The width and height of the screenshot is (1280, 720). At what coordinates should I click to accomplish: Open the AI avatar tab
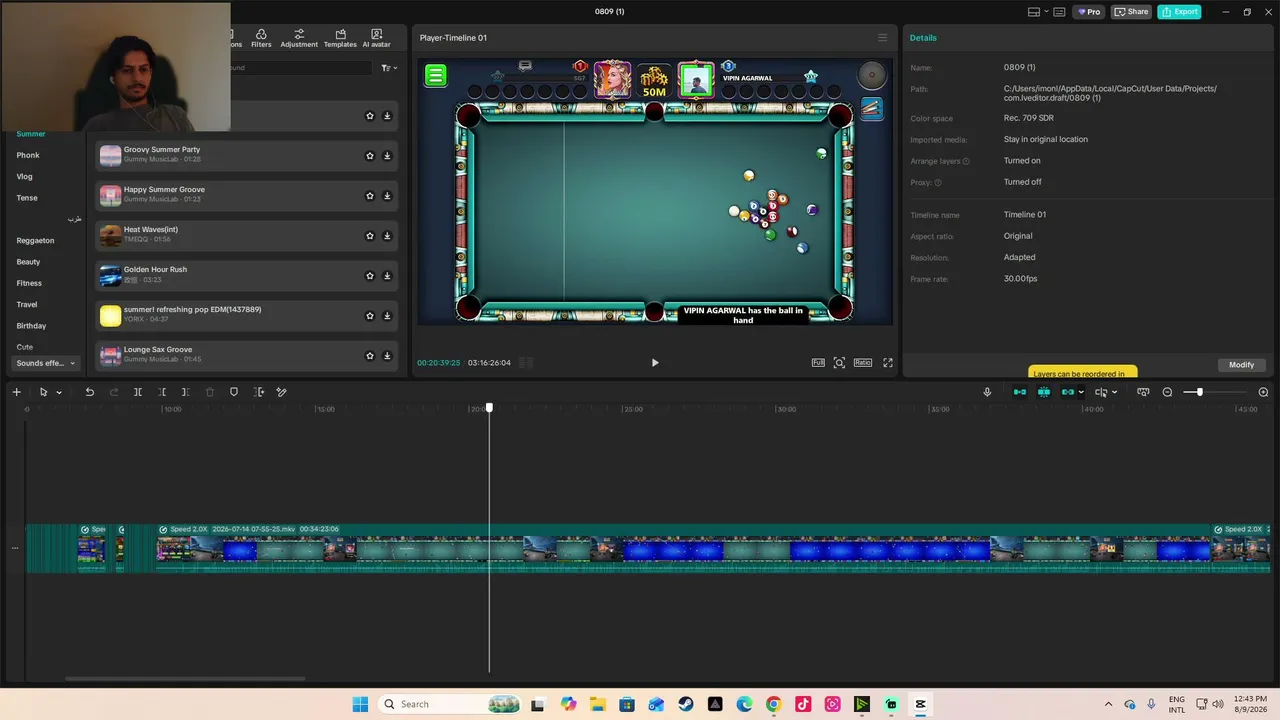[x=376, y=38]
